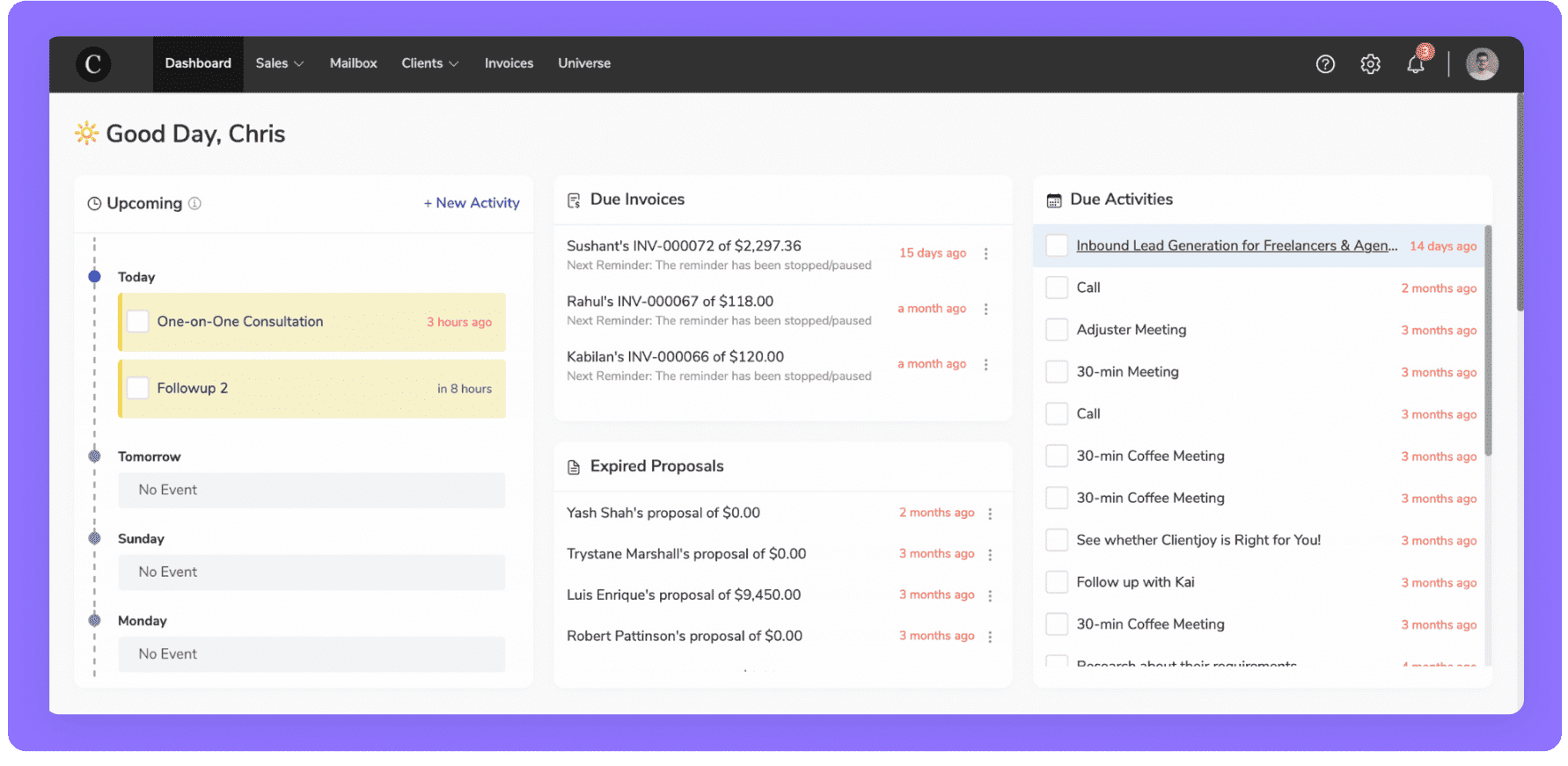Image resolution: width=1568 pixels, height=766 pixels.
Task: Open the help question mark icon
Action: [1325, 64]
